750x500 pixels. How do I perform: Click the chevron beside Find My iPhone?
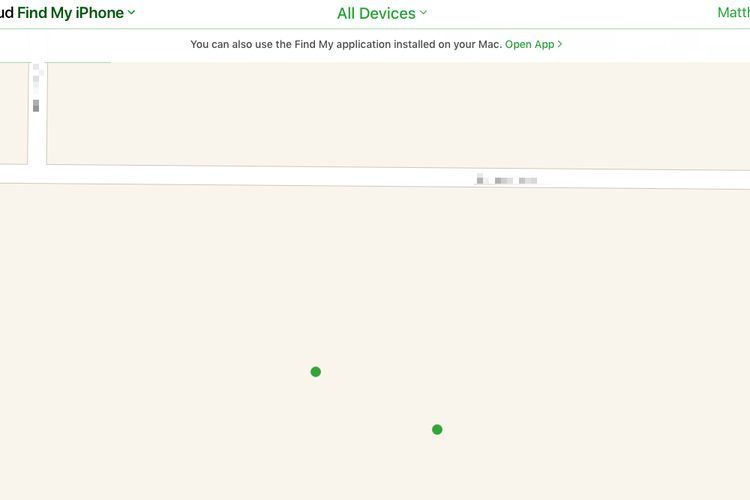tap(132, 13)
